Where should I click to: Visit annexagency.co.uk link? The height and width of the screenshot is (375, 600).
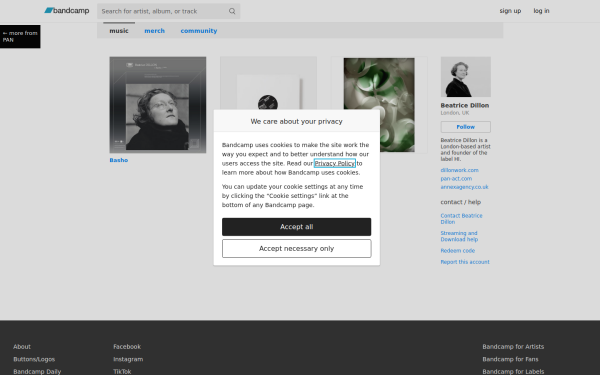point(464,187)
